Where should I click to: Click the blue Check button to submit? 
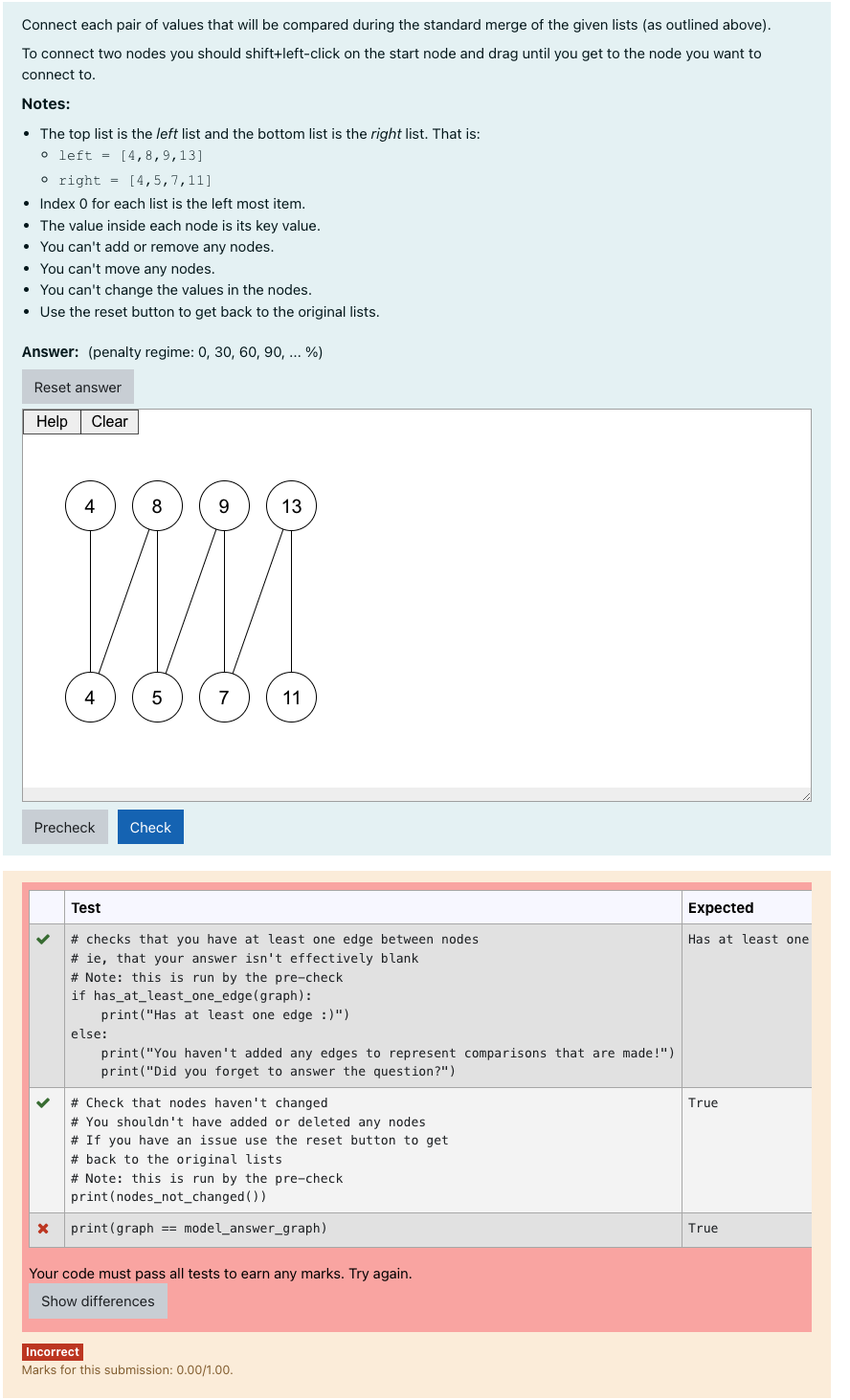[x=150, y=826]
